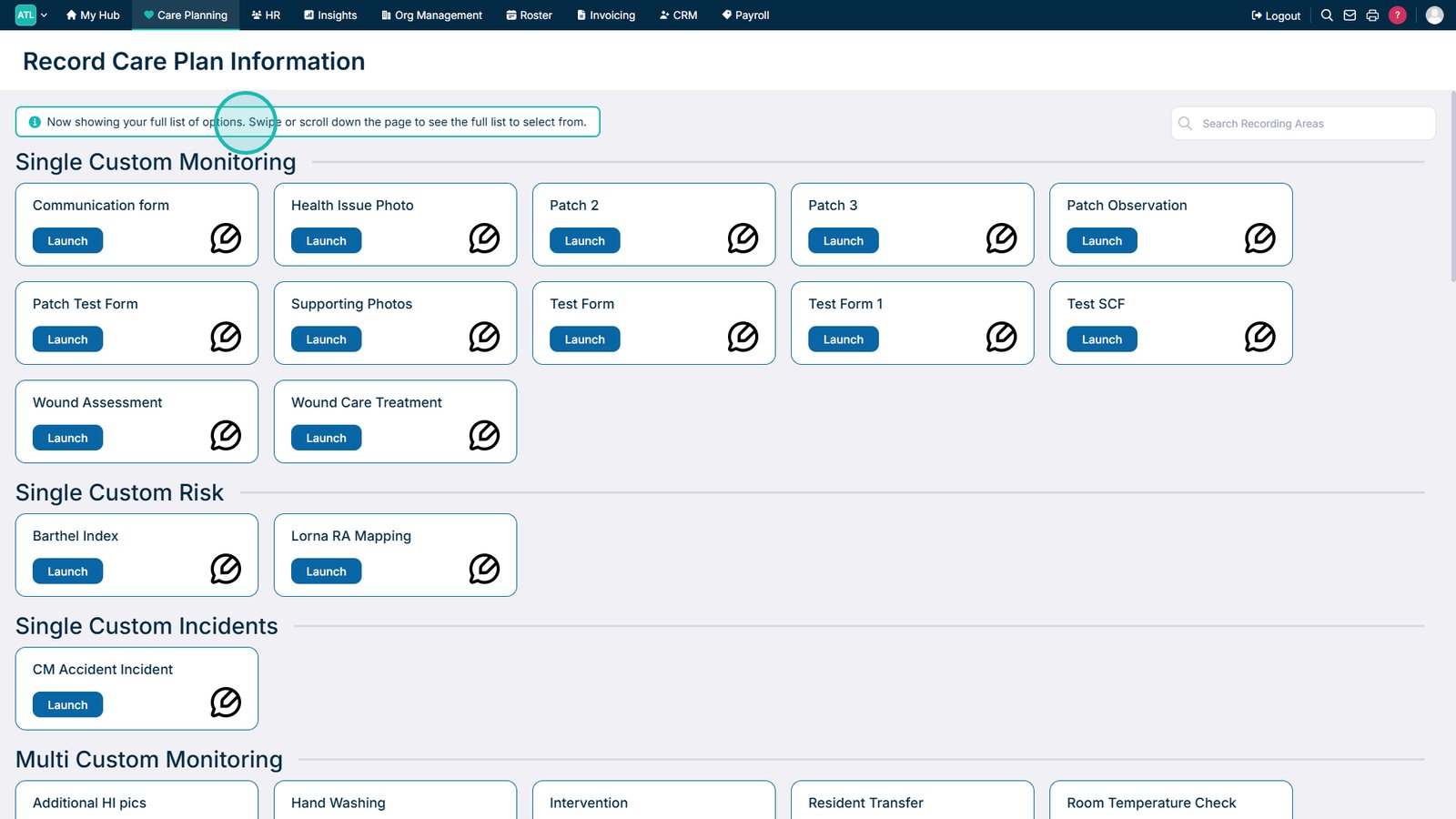Click the Logout link
The image size is (1456, 819).
(1276, 15)
